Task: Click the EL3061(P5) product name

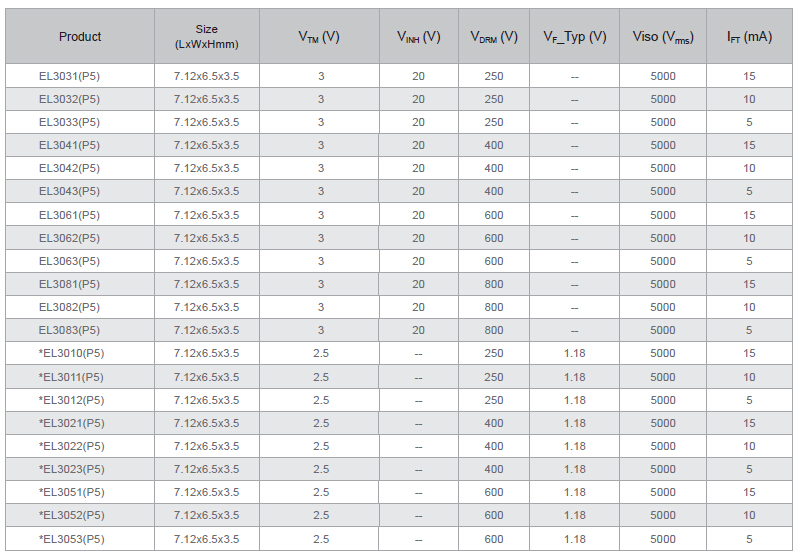Action: pos(69,215)
